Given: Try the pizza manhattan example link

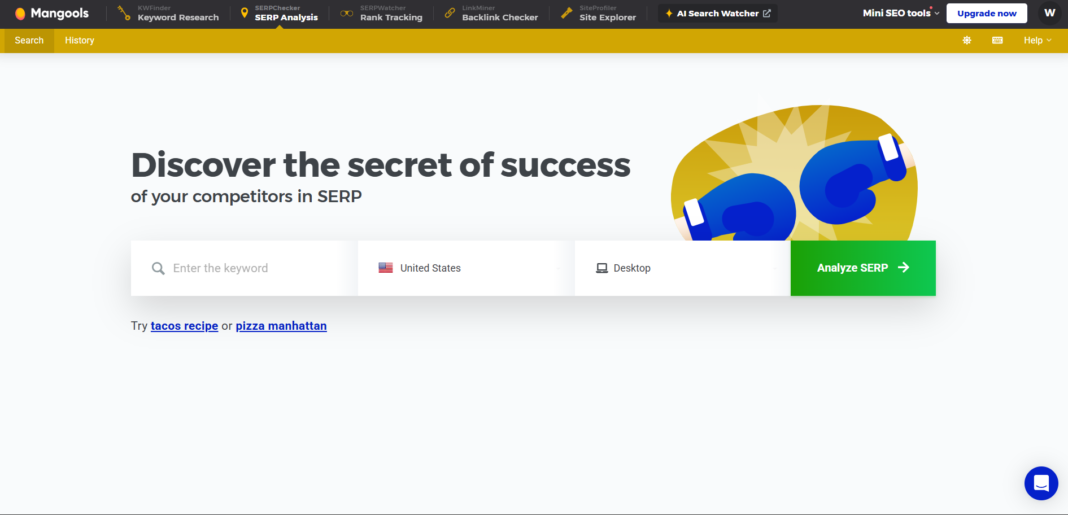Looking at the screenshot, I should pyautogui.click(x=281, y=326).
